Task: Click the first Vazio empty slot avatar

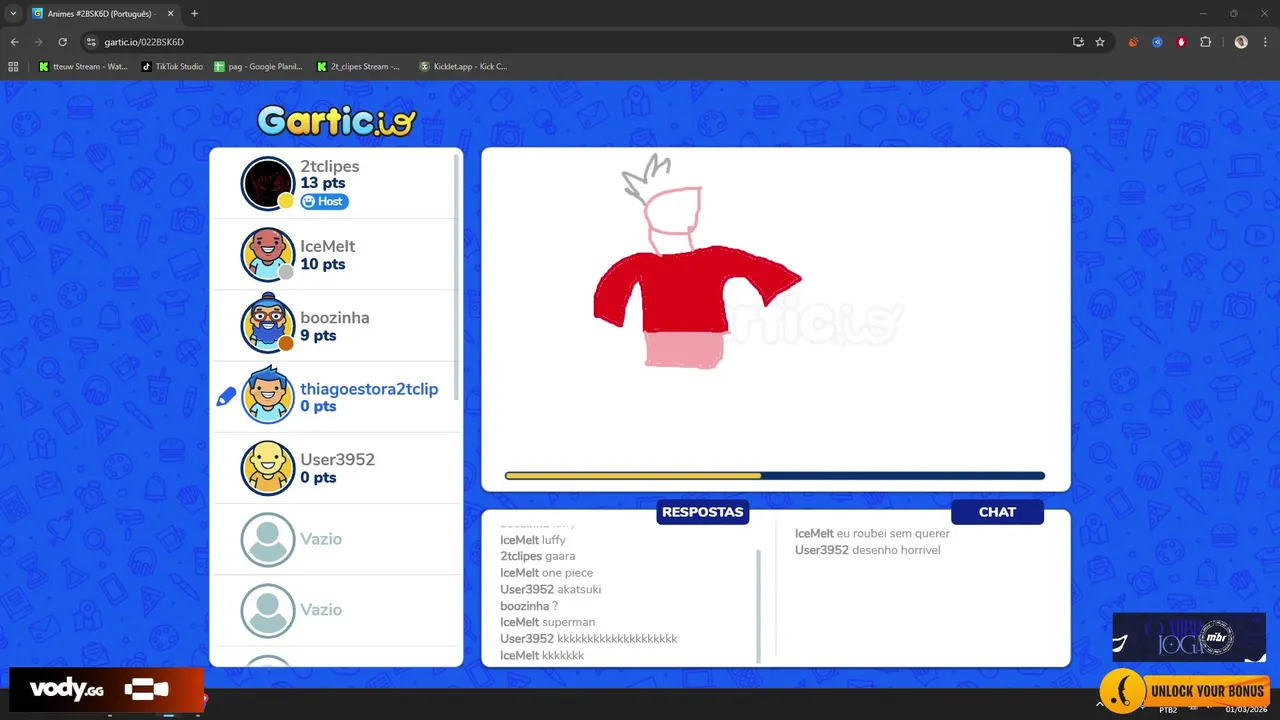Action: tap(268, 539)
